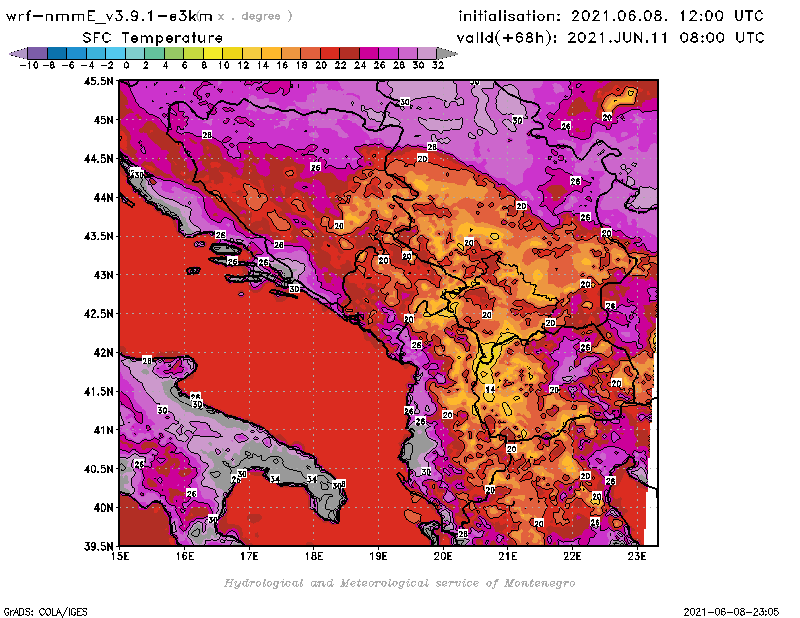Viewport: 800px width, 618px height.
Task: Click the '42.5N' latitude axis label
Action: [x=98, y=314]
